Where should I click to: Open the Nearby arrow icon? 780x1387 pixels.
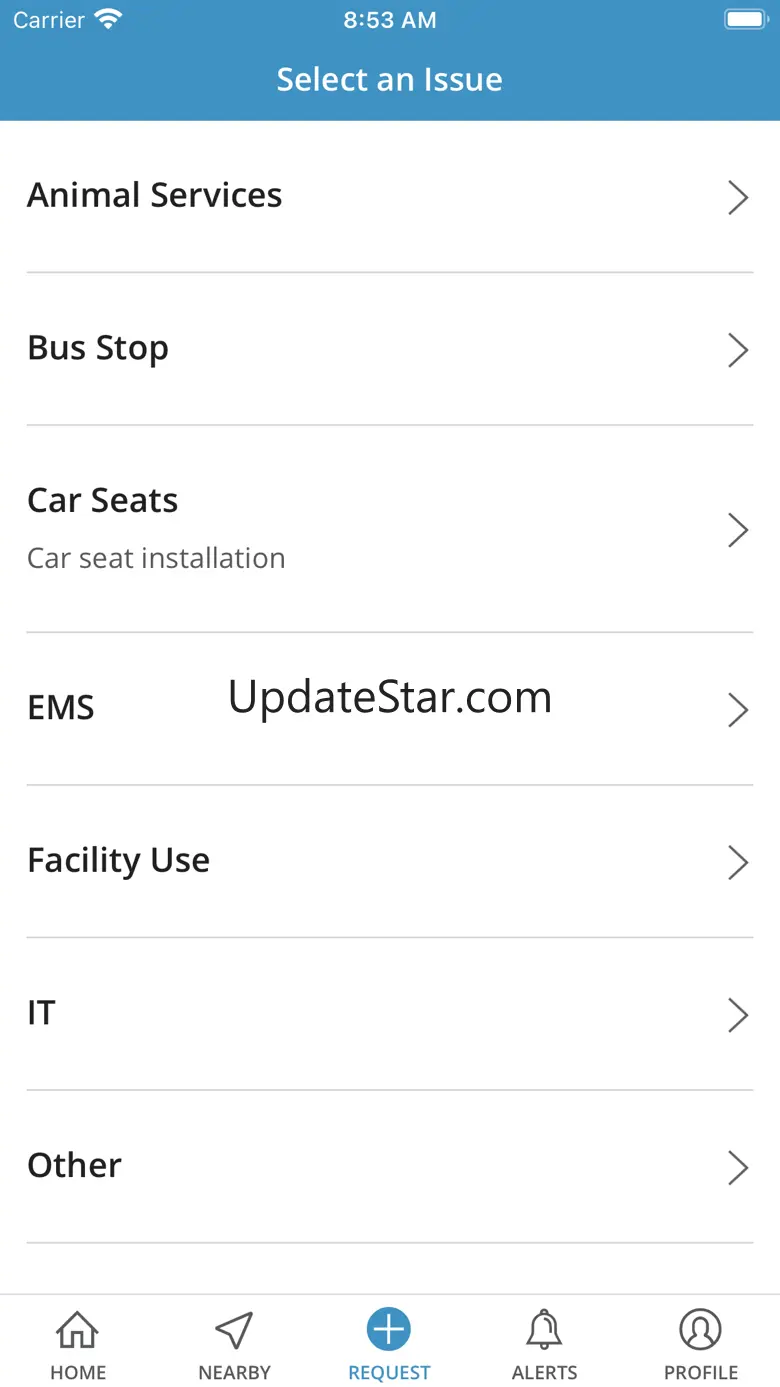tap(234, 1331)
